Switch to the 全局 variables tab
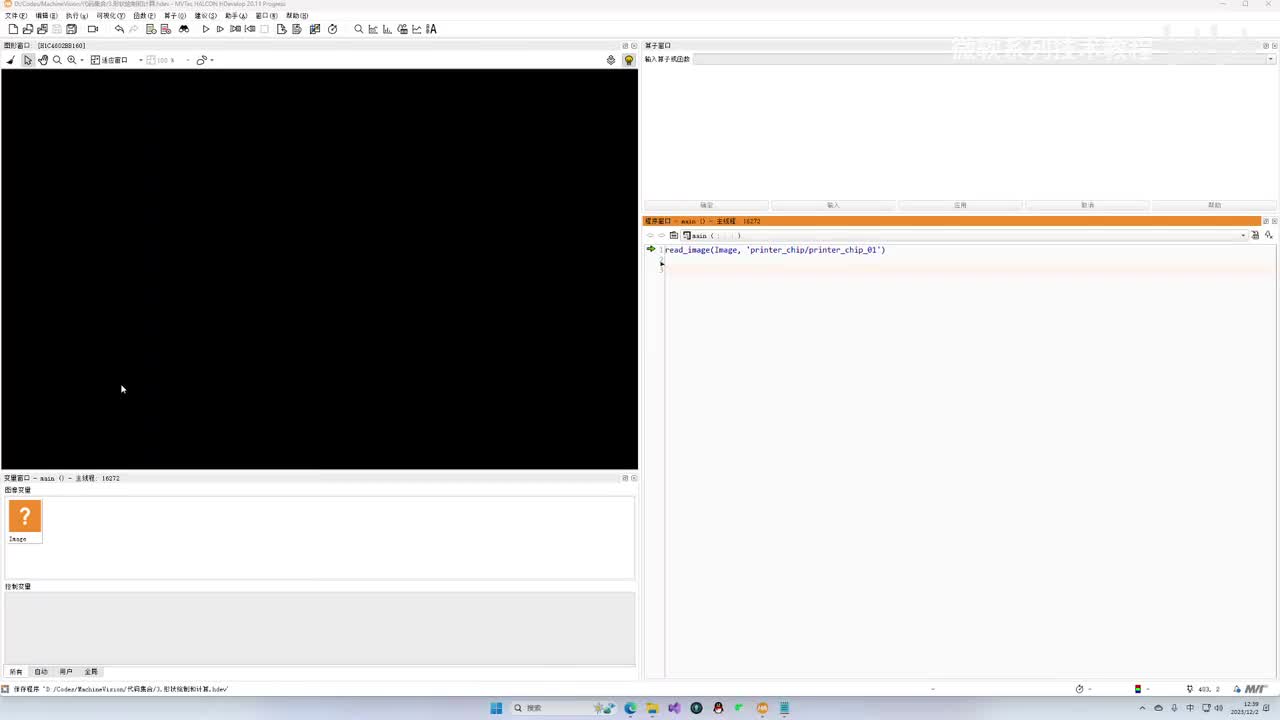This screenshot has height=720, width=1280. 91,672
